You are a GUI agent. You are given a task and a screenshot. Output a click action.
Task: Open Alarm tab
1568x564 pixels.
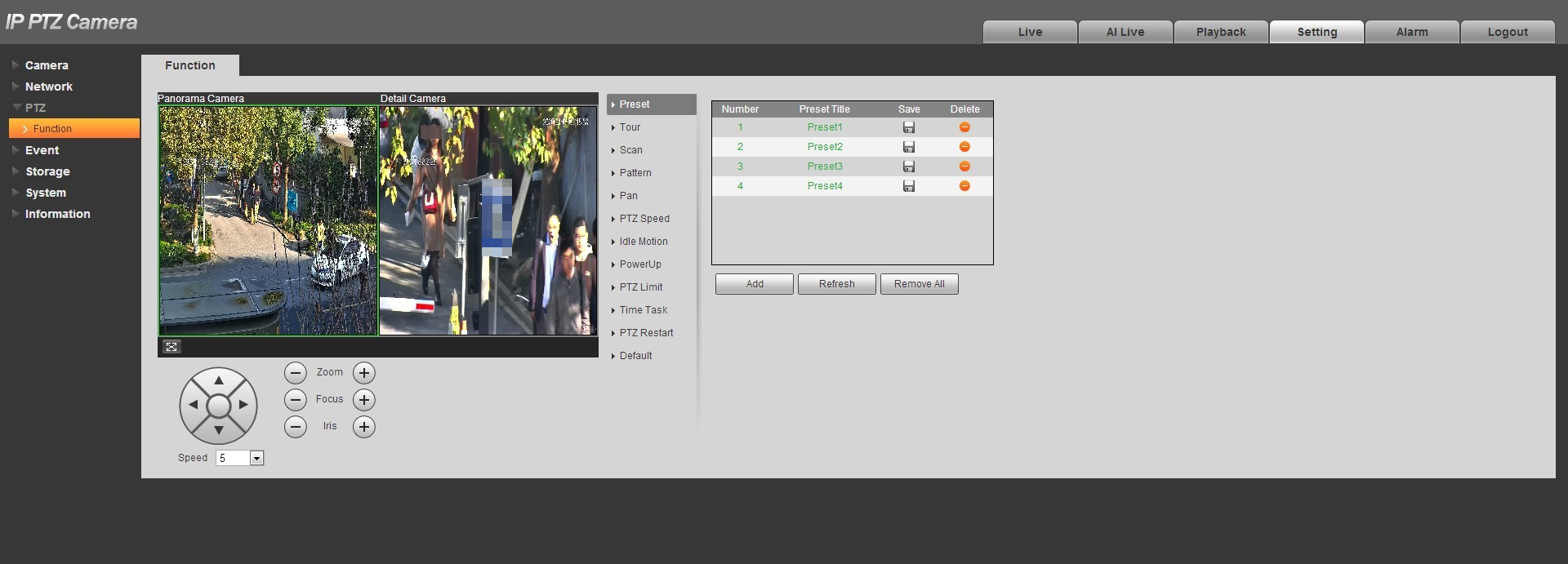[1412, 32]
